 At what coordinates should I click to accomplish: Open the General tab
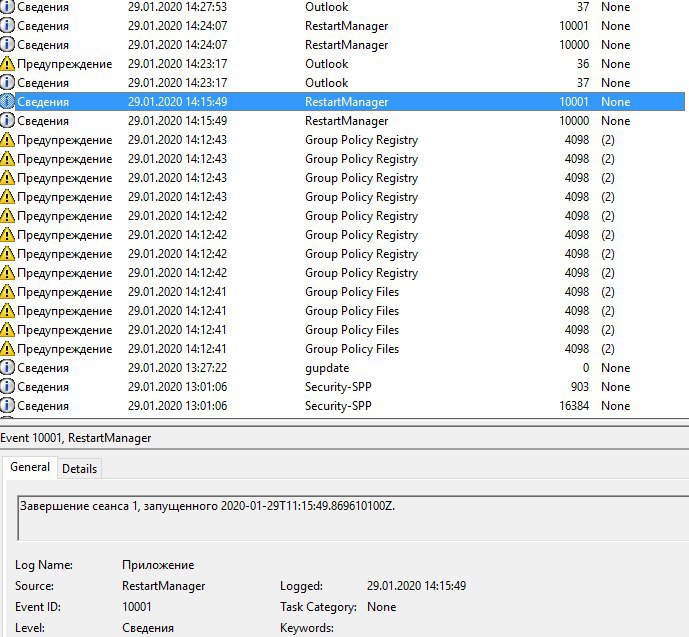click(x=30, y=467)
